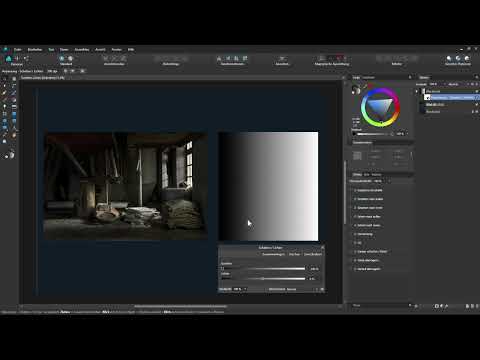The height and width of the screenshot is (360, 480).
Task: Open the Hilfe menu
Action: pyautogui.click(x=131, y=50)
